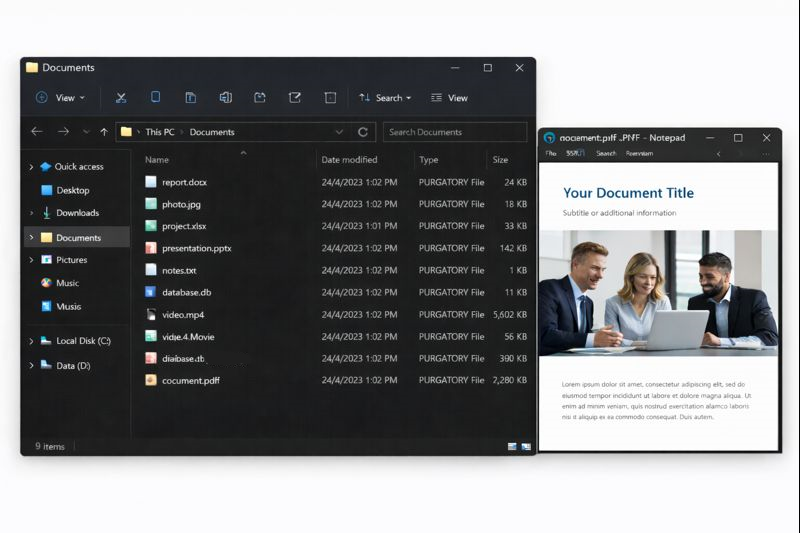Switch to large thumbnails view in status bar

click(x=526, y=446)
